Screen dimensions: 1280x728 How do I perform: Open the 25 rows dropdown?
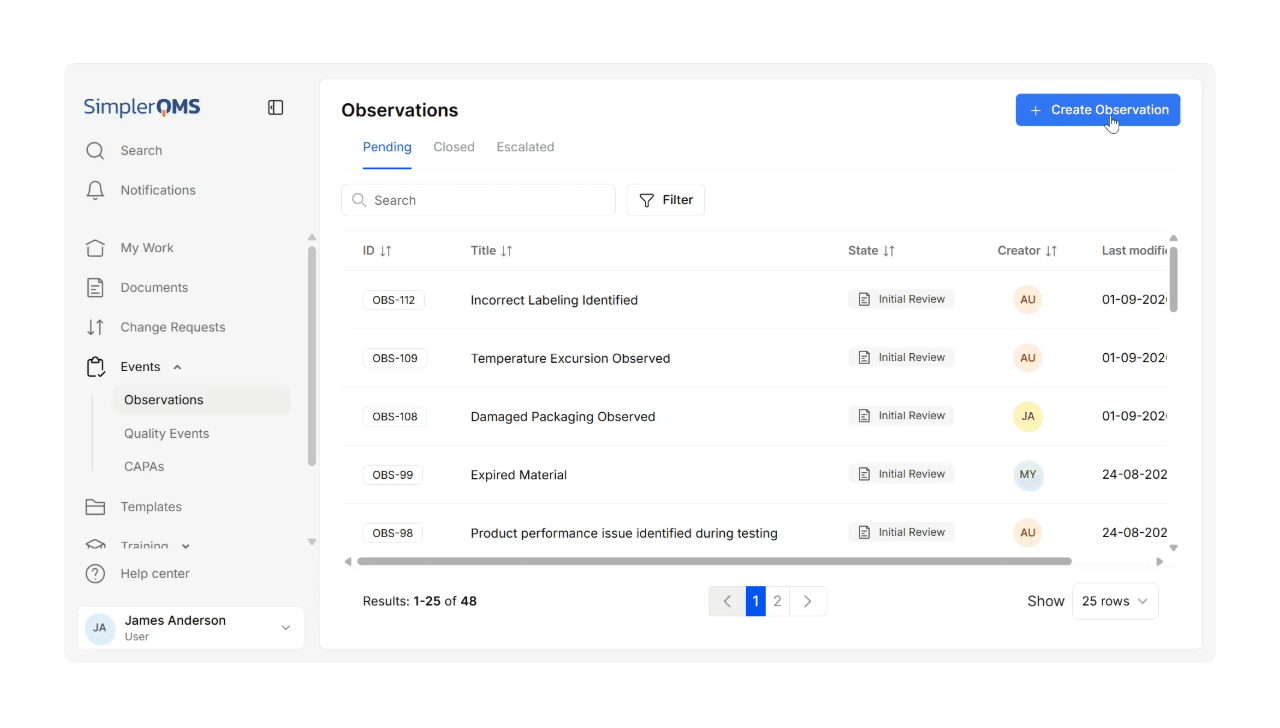point(1115,601)
